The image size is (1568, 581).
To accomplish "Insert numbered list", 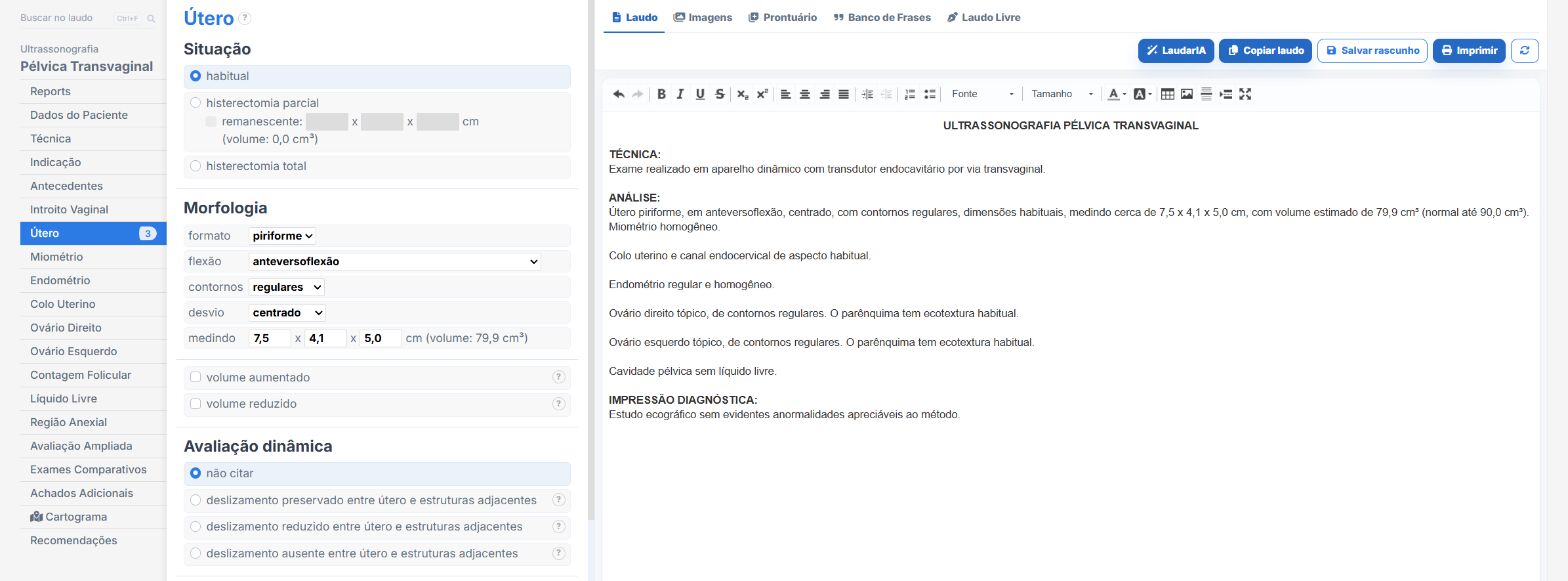I will 910,94.
